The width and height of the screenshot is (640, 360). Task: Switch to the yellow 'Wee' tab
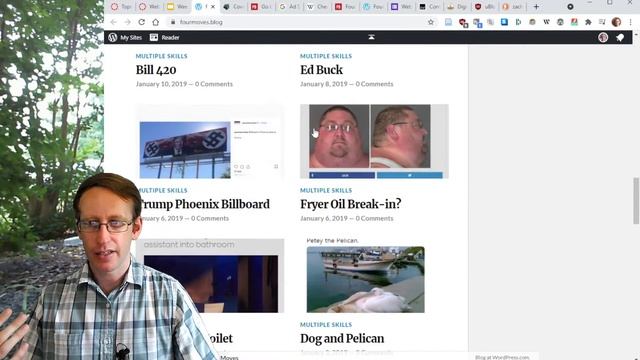pyautogui.click(x=177, y=7)
